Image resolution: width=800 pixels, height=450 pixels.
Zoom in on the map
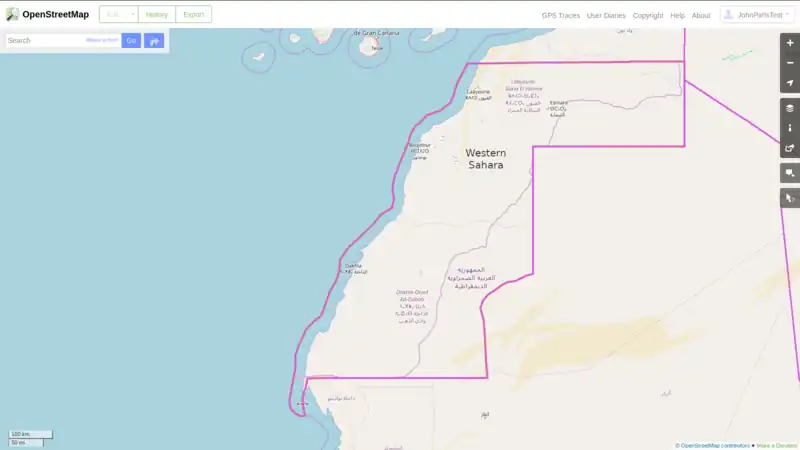click(x=789, y=43)
